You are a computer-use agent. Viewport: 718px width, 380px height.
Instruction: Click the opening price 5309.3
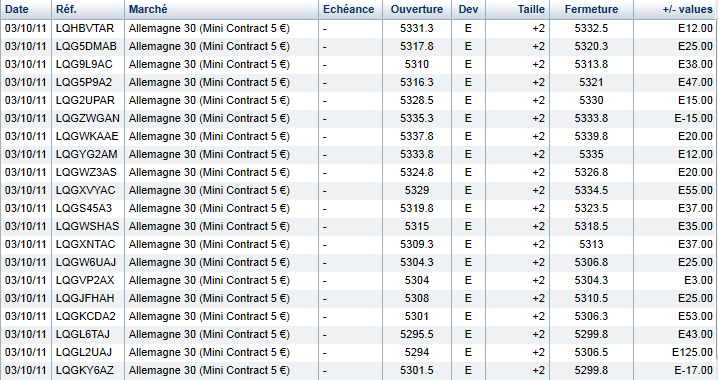pos(417,244)
